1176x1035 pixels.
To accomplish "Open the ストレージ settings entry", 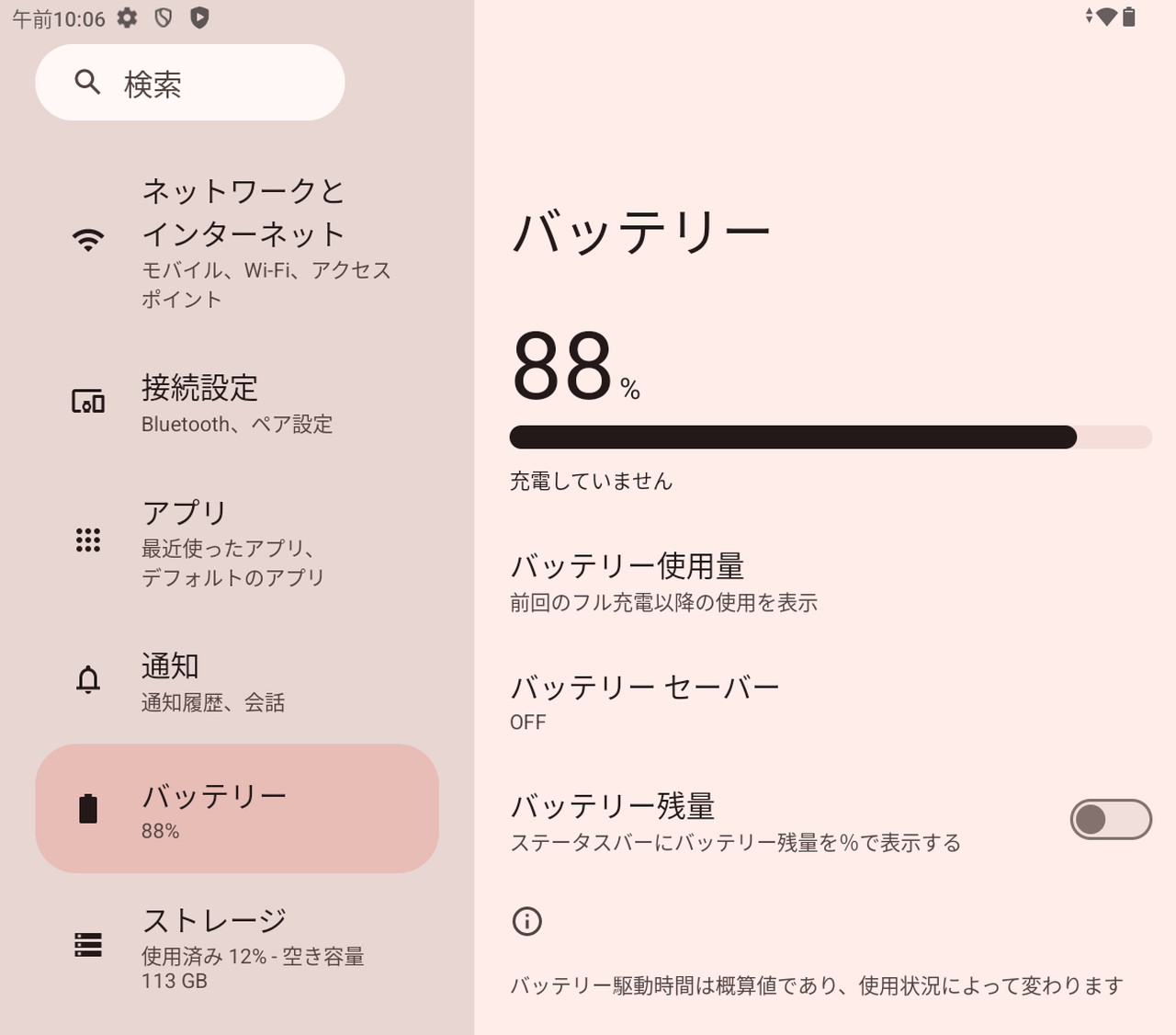I will (x=253, y=947).
